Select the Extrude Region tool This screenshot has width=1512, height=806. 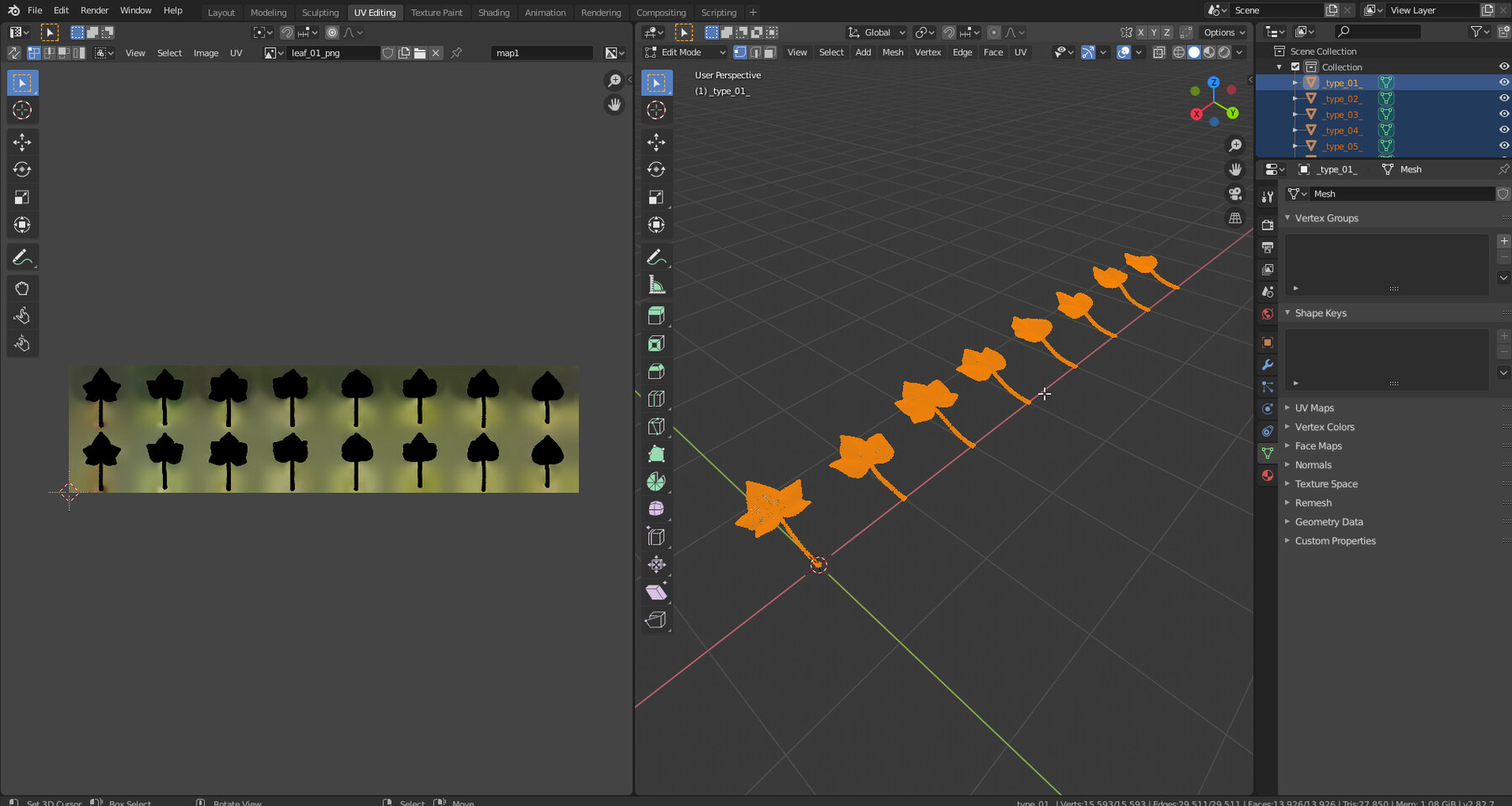656,316
